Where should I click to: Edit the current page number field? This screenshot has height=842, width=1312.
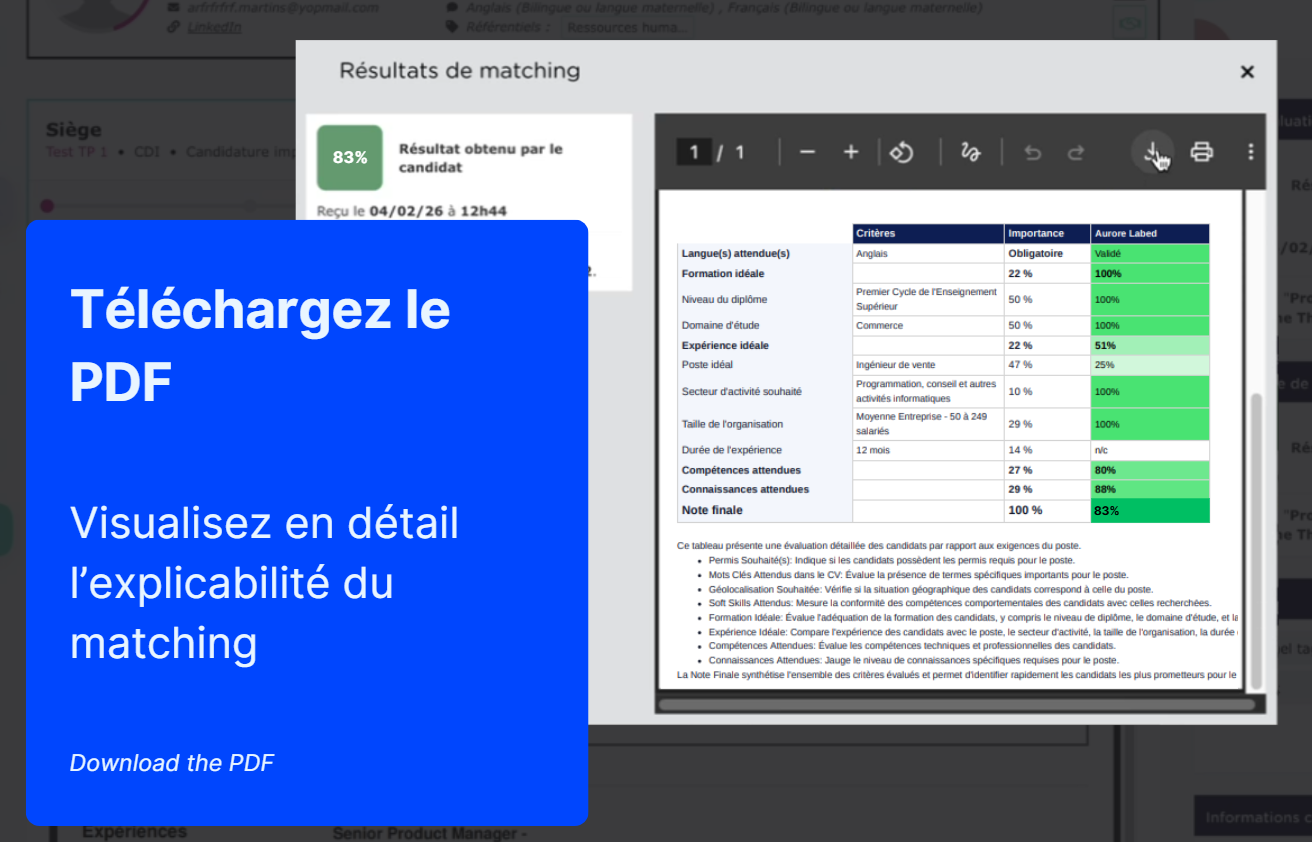(694, 152)
